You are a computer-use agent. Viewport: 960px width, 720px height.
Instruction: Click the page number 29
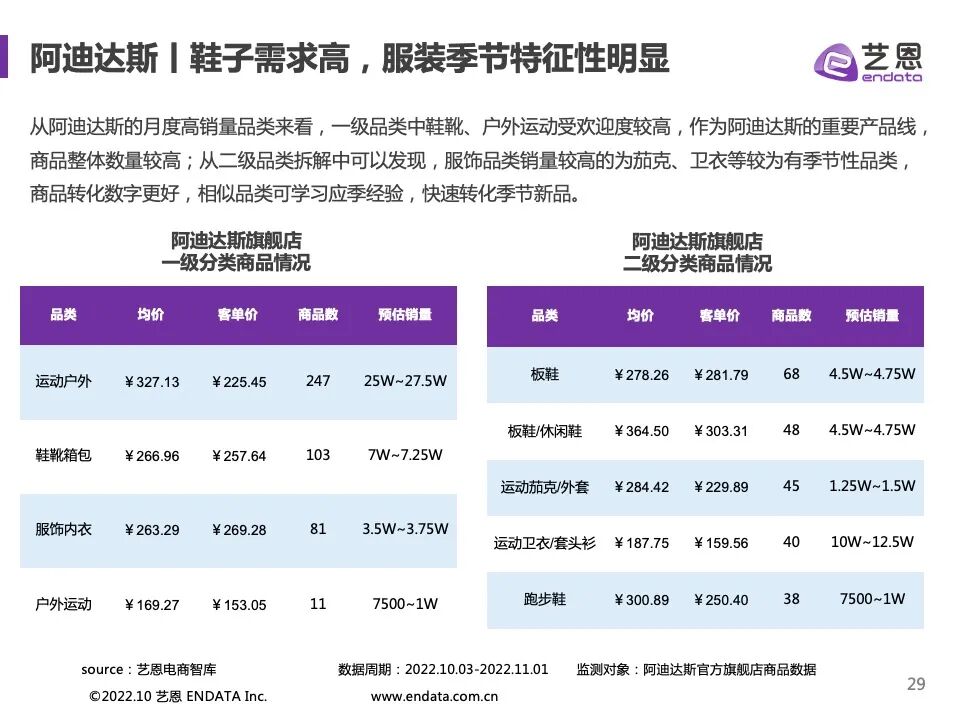point(916,684)
